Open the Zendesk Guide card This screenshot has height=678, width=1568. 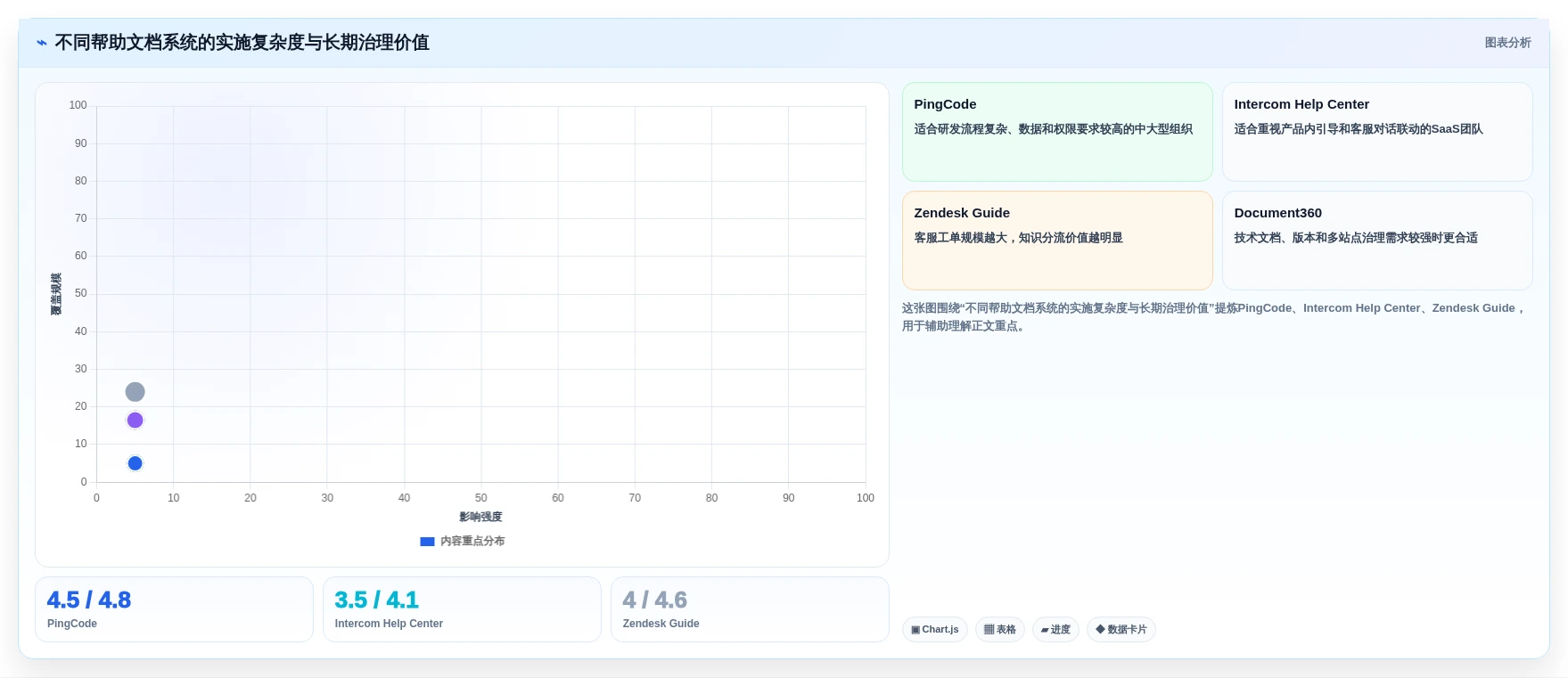tap(1057, 241)
